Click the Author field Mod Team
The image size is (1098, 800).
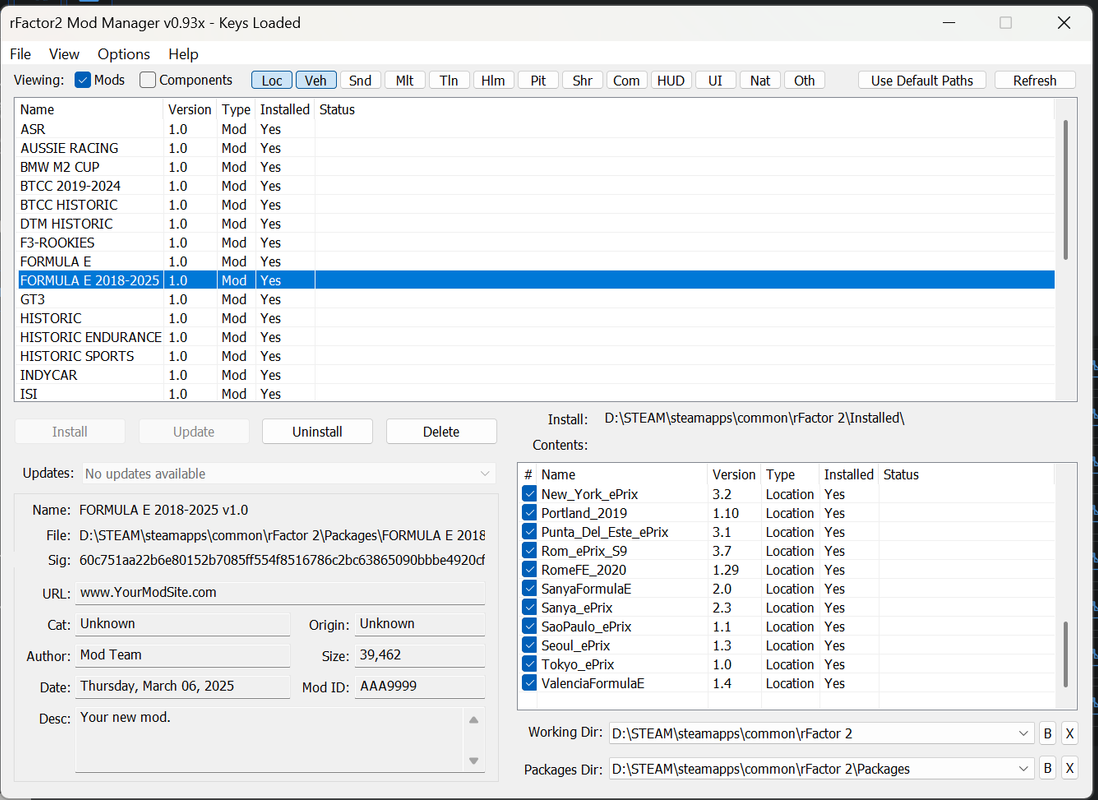[x=183, y=655]
